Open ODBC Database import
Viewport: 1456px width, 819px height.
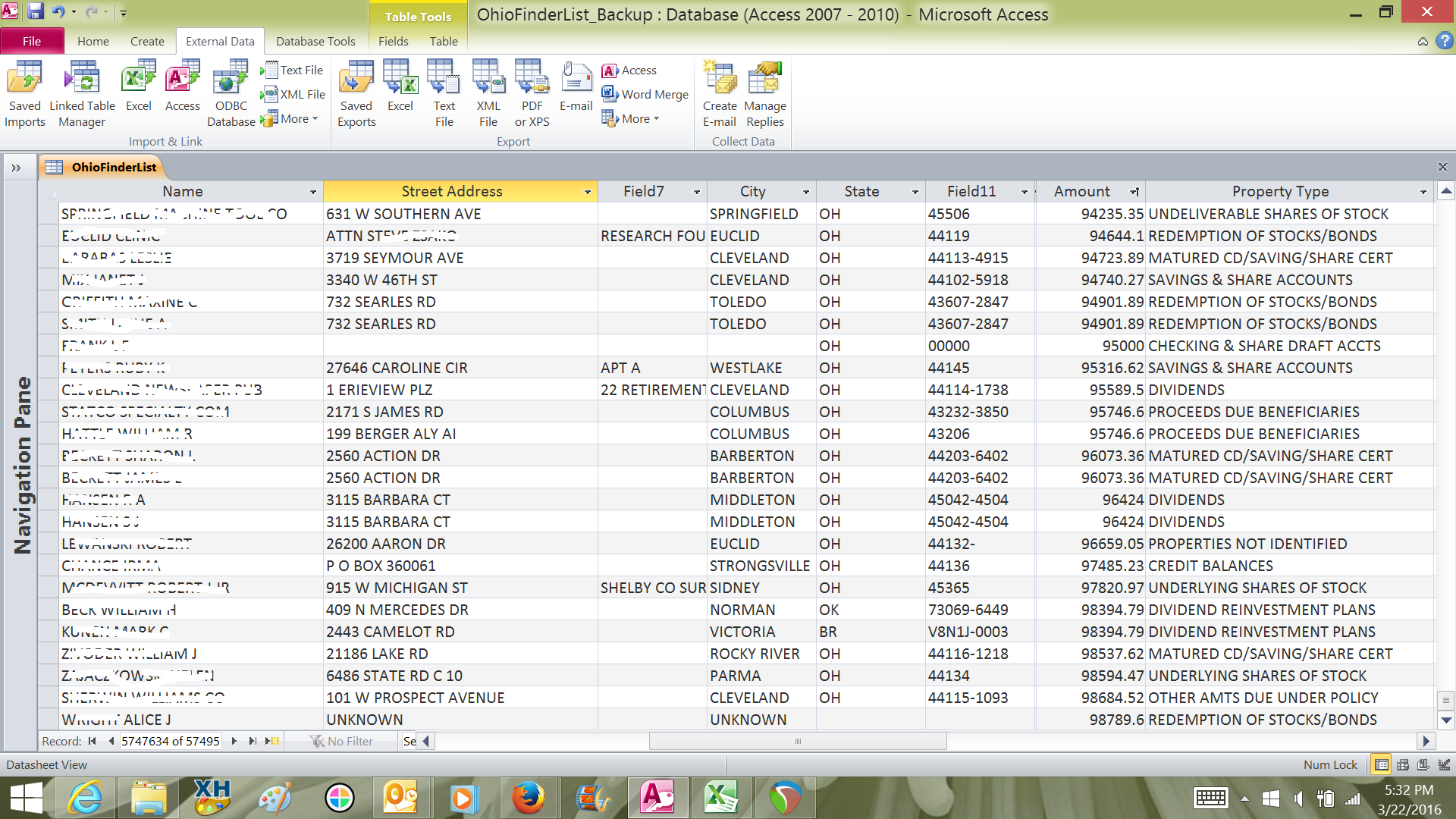click(x=231, y=94)
